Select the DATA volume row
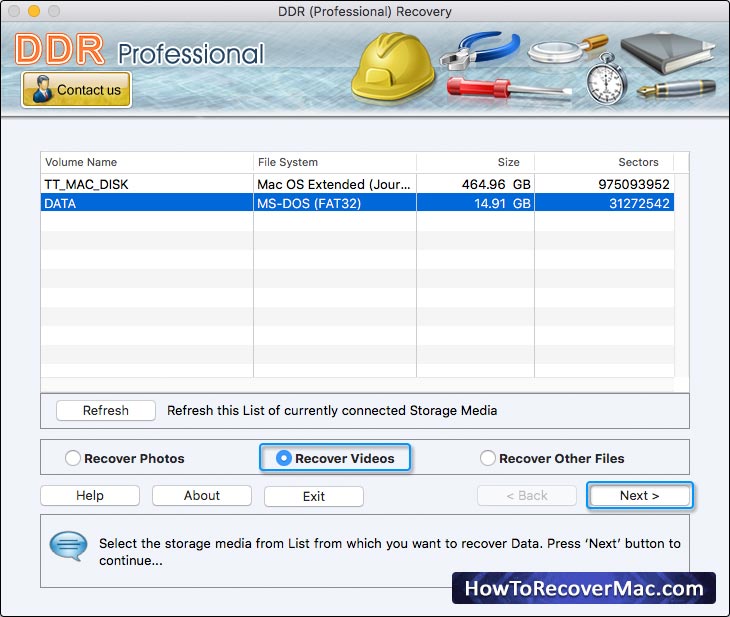The width and height of the screenshot is (730, 617). [x=357, y=203]
